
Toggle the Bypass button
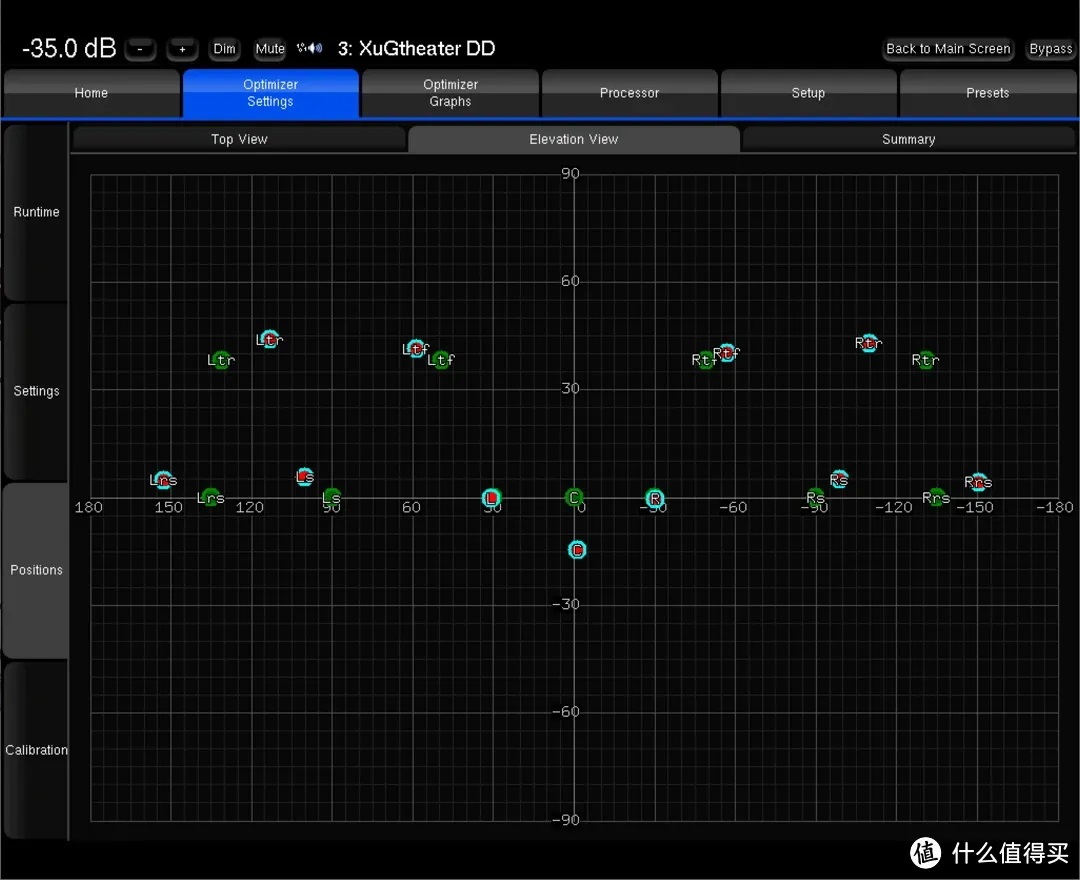point(1050,49)
